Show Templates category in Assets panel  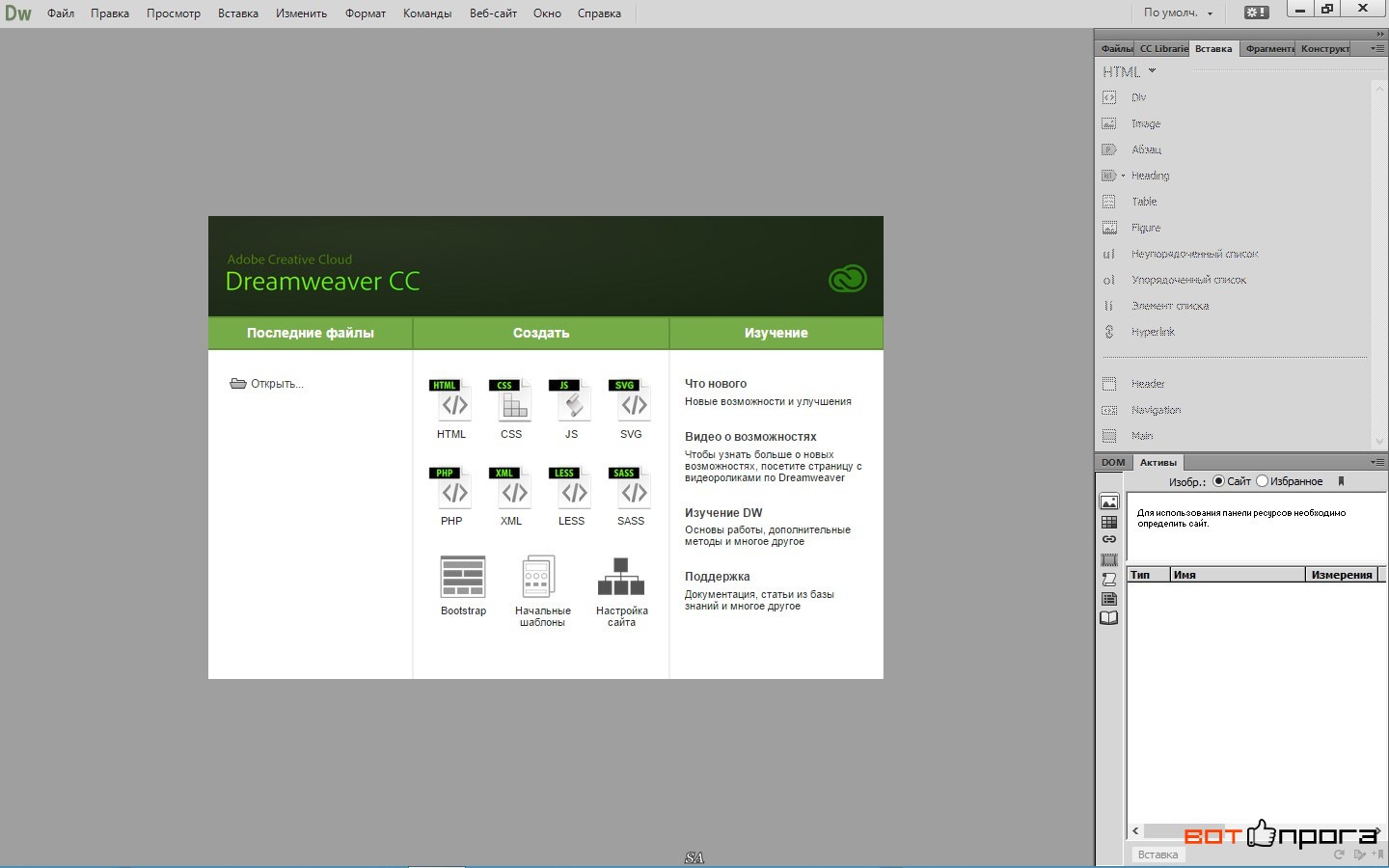(1109, 599)
